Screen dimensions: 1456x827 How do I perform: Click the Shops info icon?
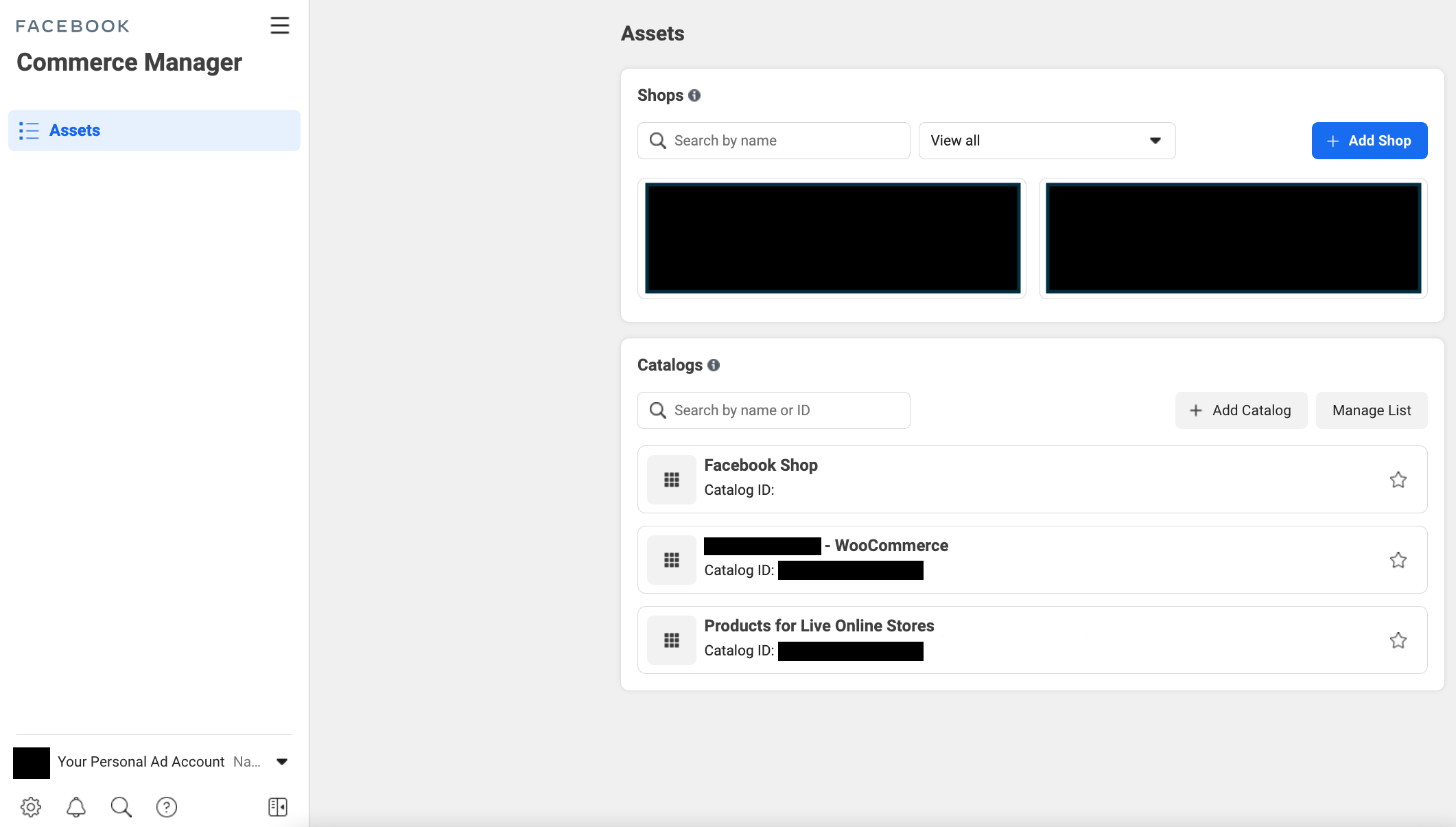pyautogui.click(x=694, y=95)
